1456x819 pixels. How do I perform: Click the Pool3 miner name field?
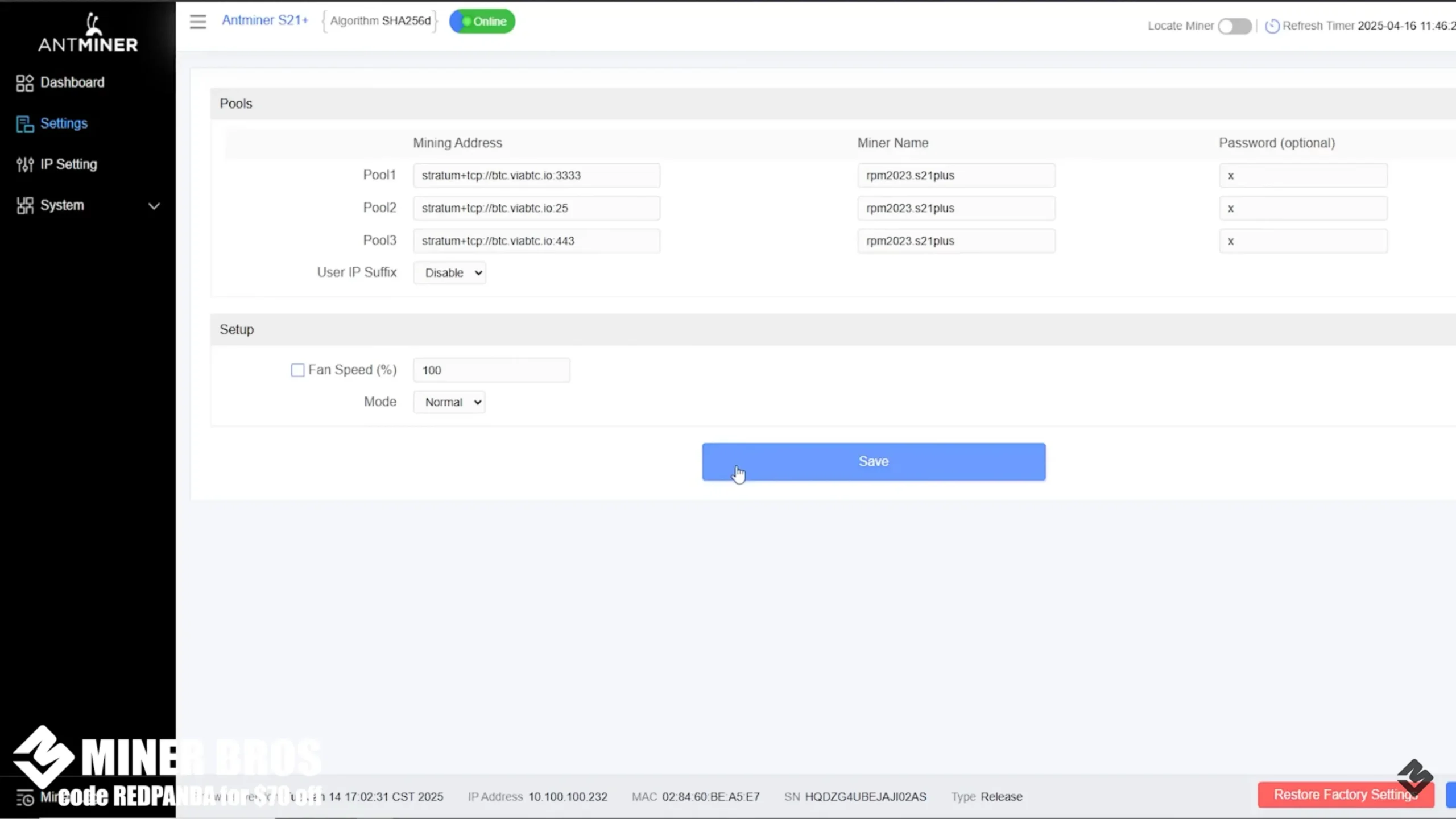click(x=956, y=241)
